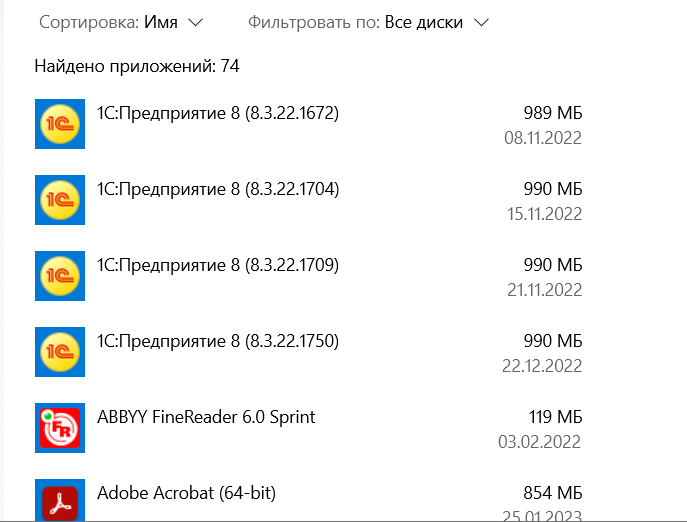Click the Найдено приложений: 74 label
Screen dimensions: 687x522
tap(137, 66)
